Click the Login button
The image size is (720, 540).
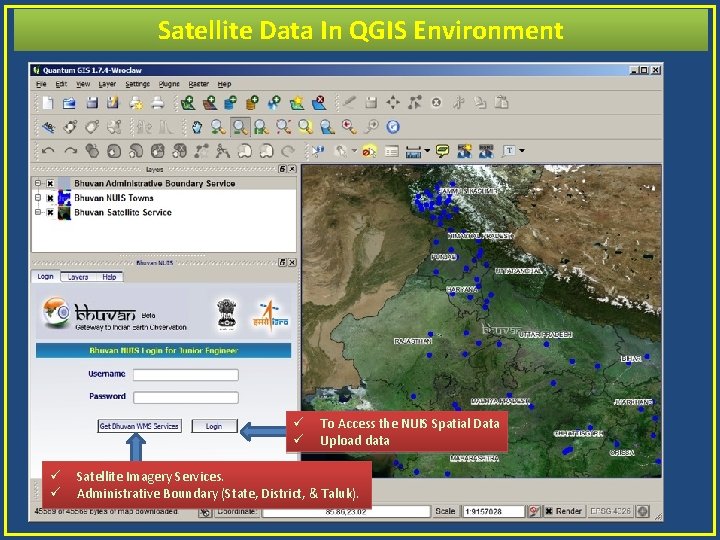214,426
